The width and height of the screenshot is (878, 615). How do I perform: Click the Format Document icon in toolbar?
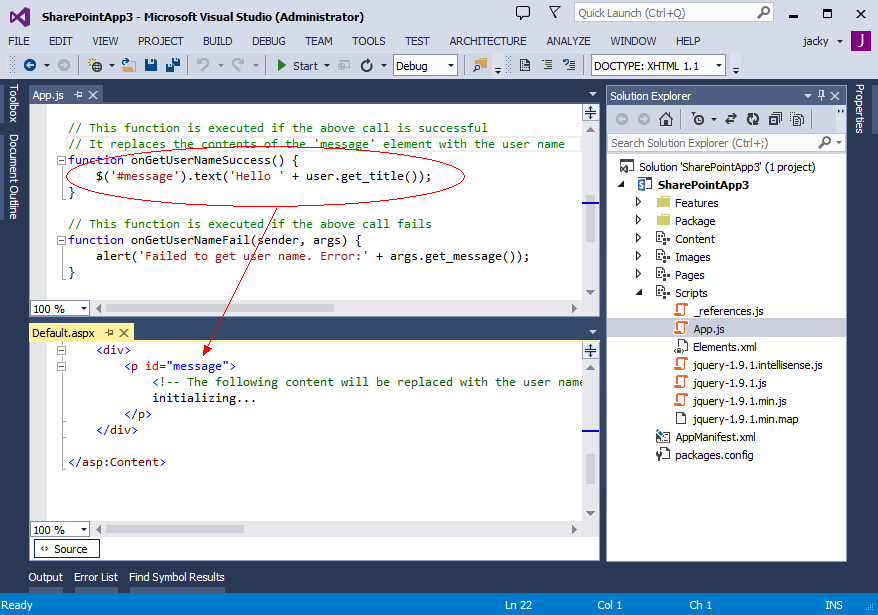coord(525,66)
